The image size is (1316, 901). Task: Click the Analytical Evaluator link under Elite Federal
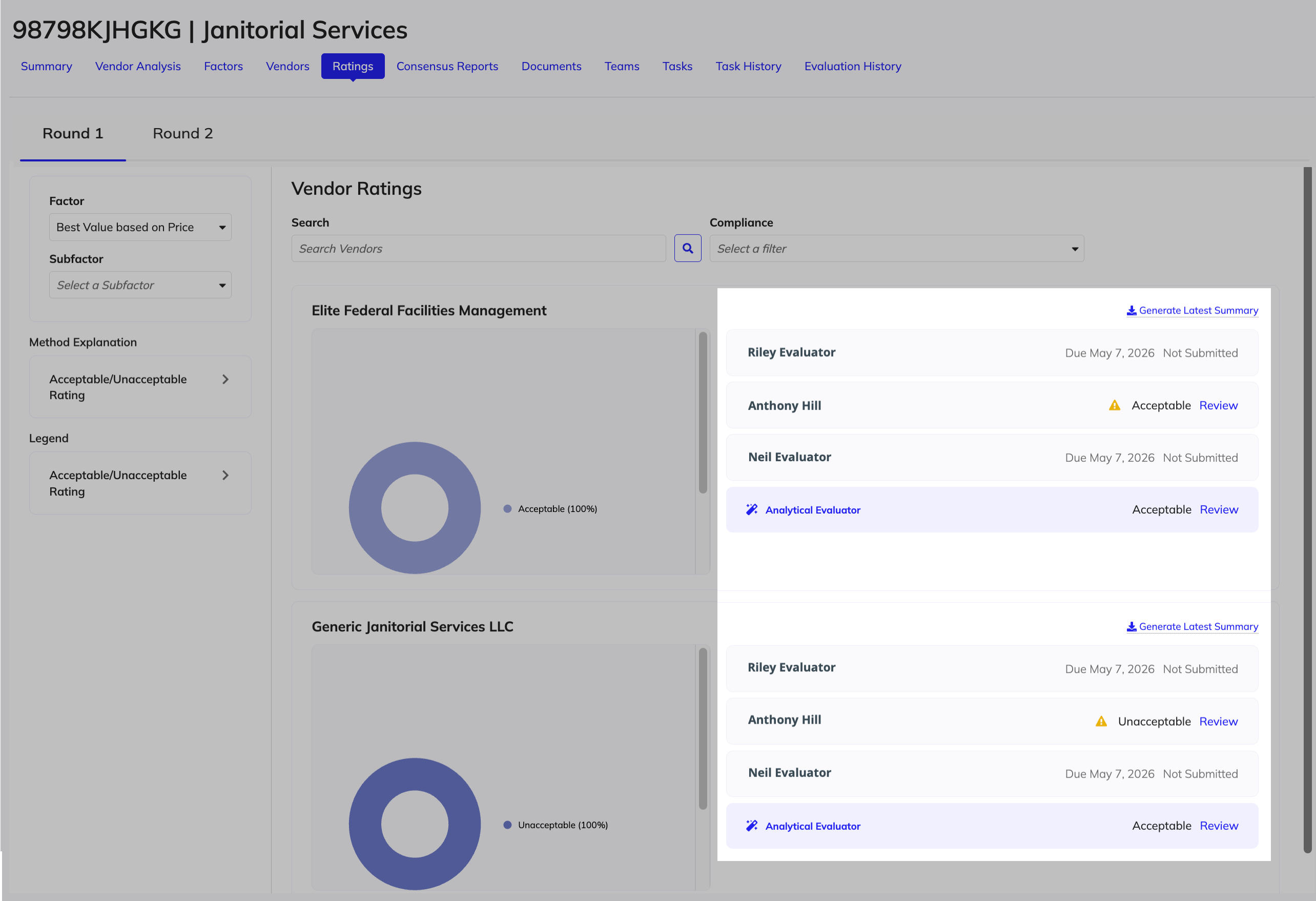tap(813, 510)
